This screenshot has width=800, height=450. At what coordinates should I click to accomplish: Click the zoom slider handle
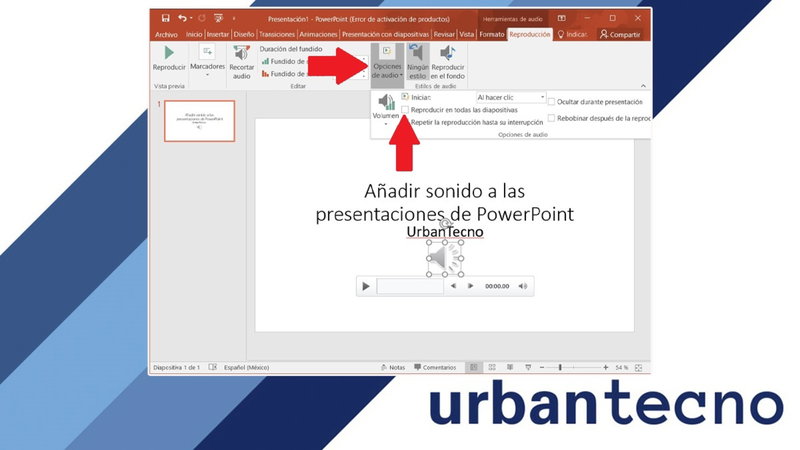pyautogui.click(x=560, y=367)
